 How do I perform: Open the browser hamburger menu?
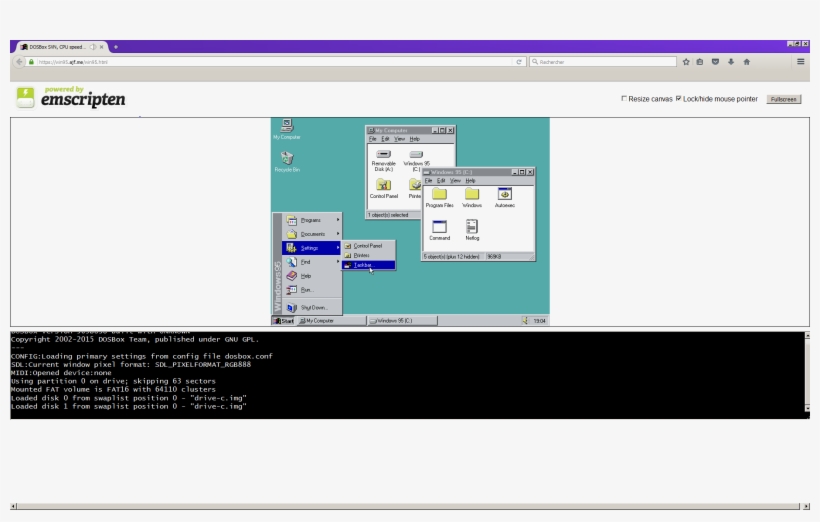coord(801,62)
